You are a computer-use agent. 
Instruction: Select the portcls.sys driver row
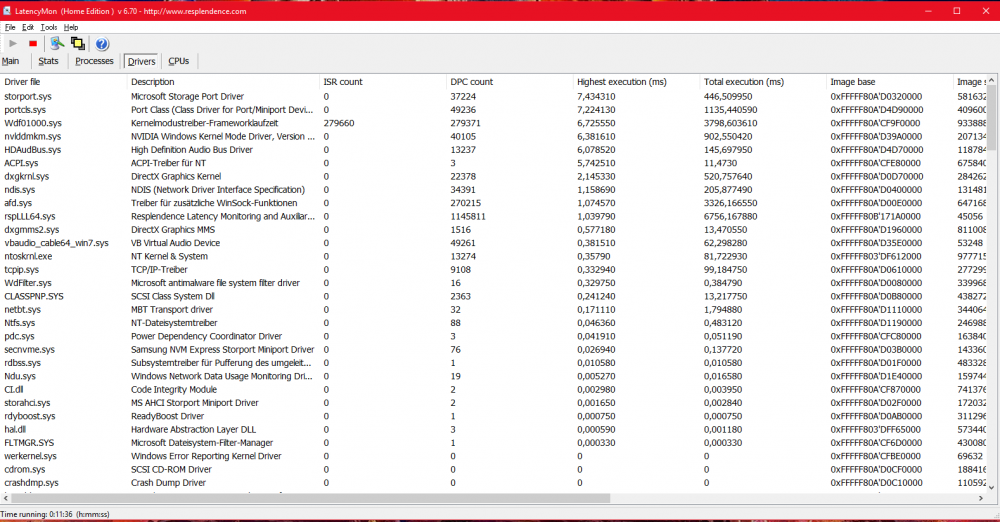coord(494,110)
